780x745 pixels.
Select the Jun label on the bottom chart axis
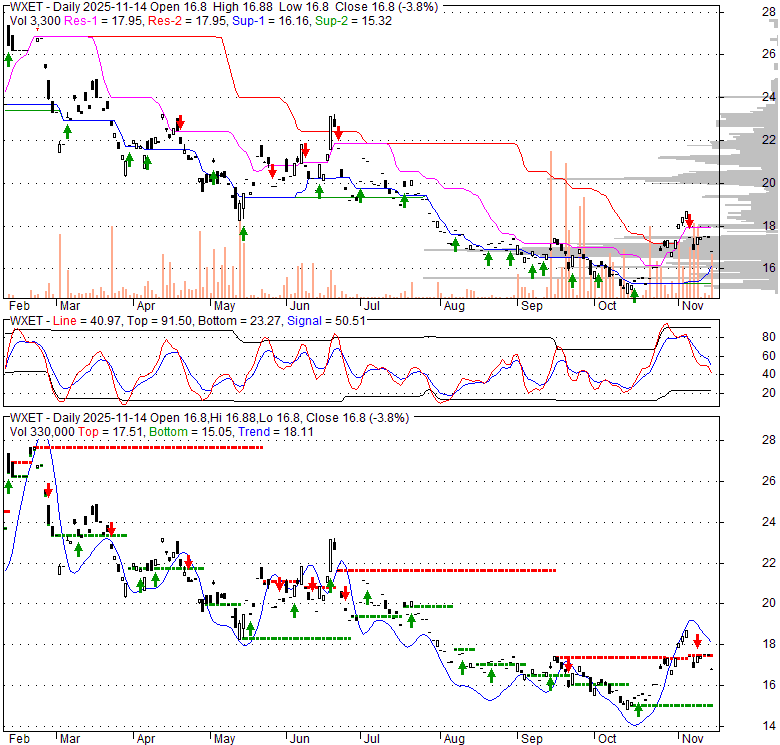(298, 740)
